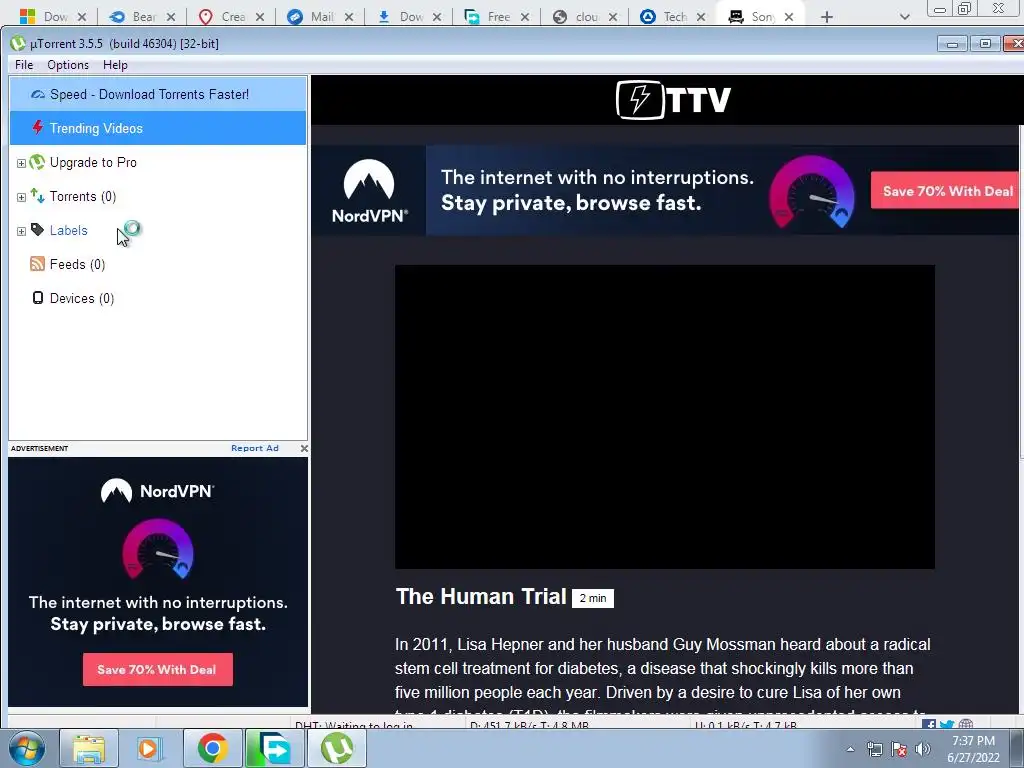The image size is (1024, 768).
Task: Click the Devices phone icon
Action: tap(38, 298)
